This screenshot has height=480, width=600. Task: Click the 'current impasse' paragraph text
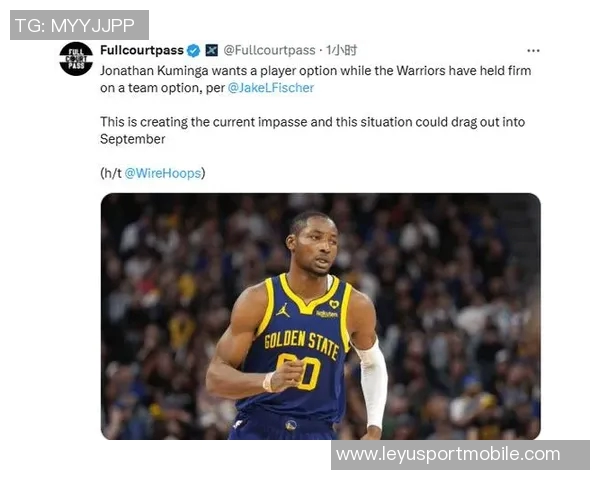pyautogui.click(x=313, y=131)
